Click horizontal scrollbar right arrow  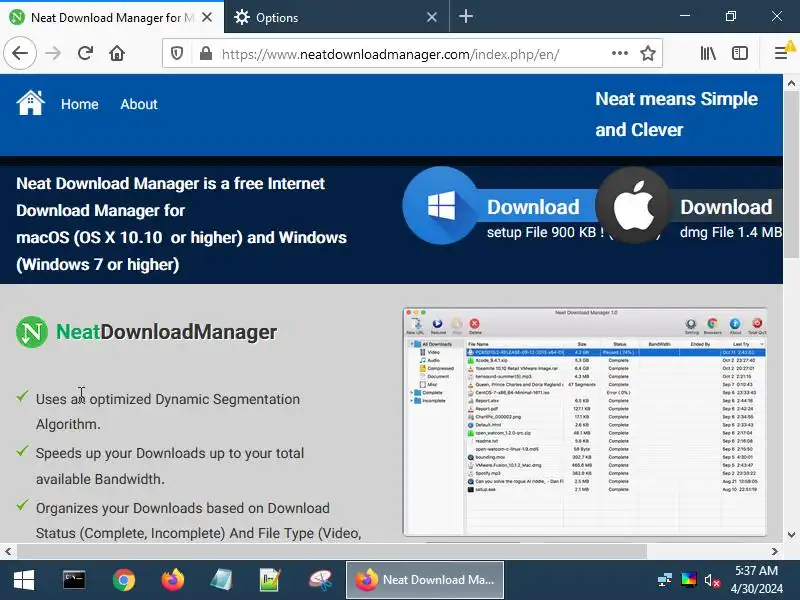tap(775, 552)
